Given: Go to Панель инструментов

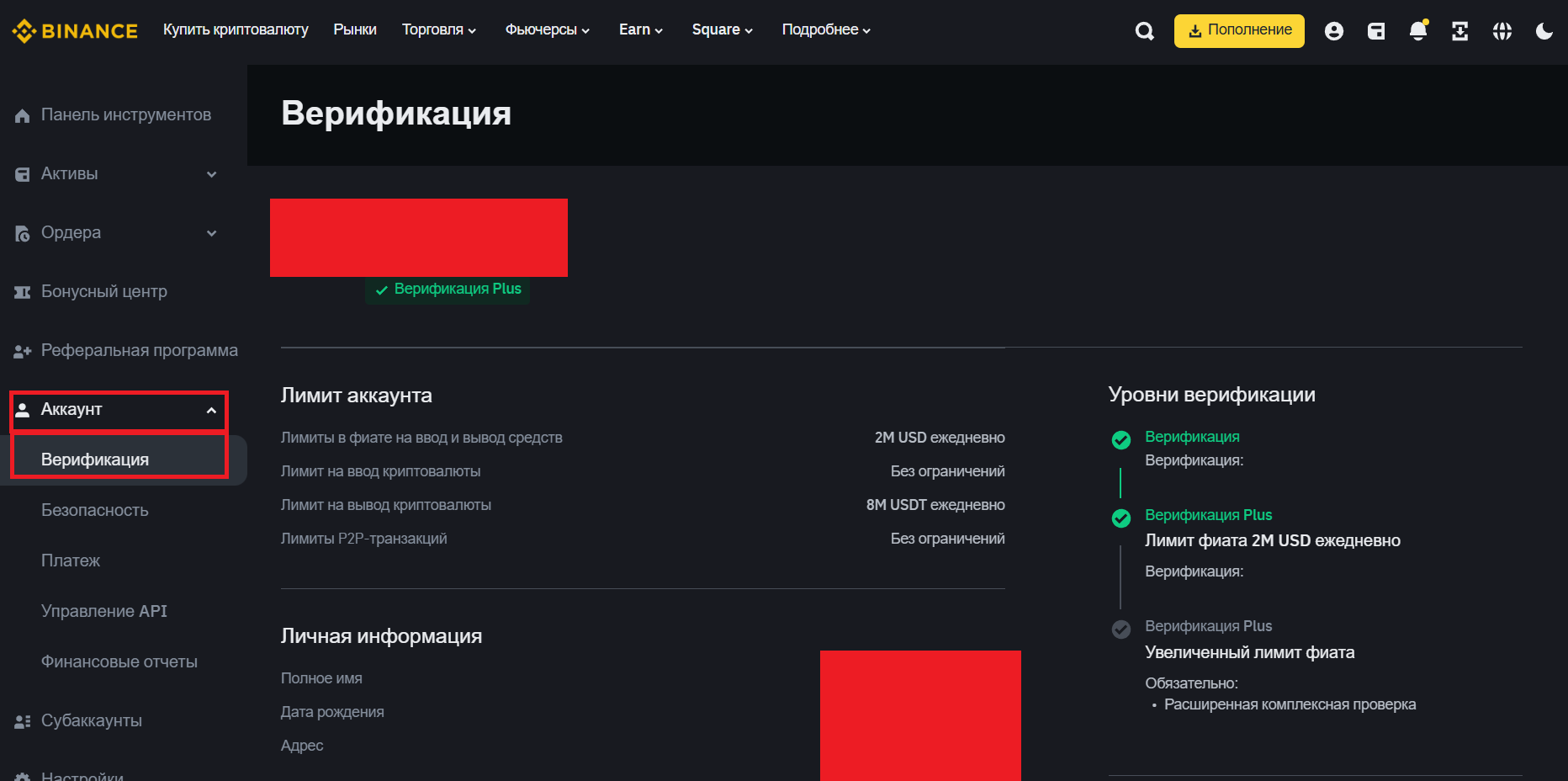Looking at the screenshot, I should point(125,114).
